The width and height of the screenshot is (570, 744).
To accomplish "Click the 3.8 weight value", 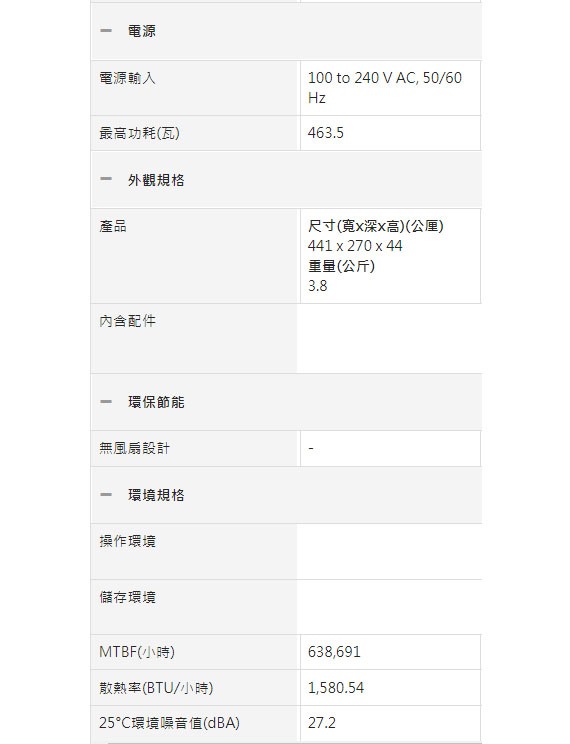I will [x=318, y=286].
